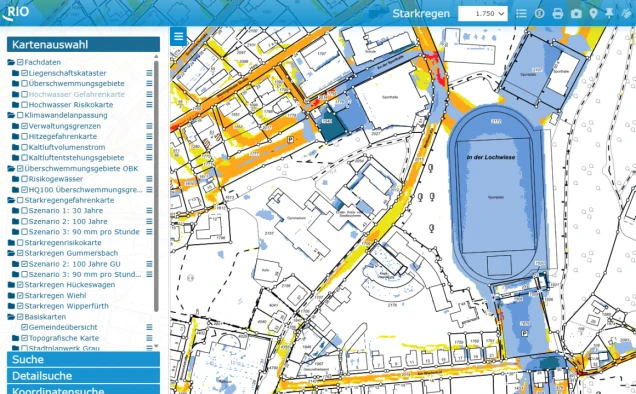This screenshot has height=394, width=636.
Task: Collapse the Fachdaten folder
Action: point(11,62)
